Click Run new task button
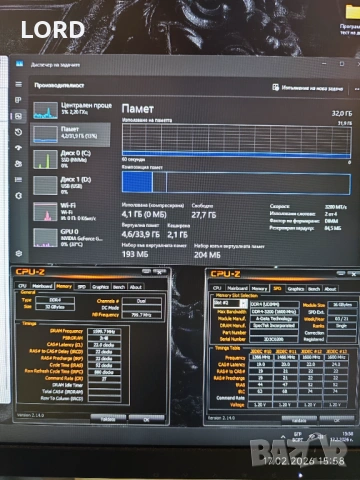 point(307,88)
